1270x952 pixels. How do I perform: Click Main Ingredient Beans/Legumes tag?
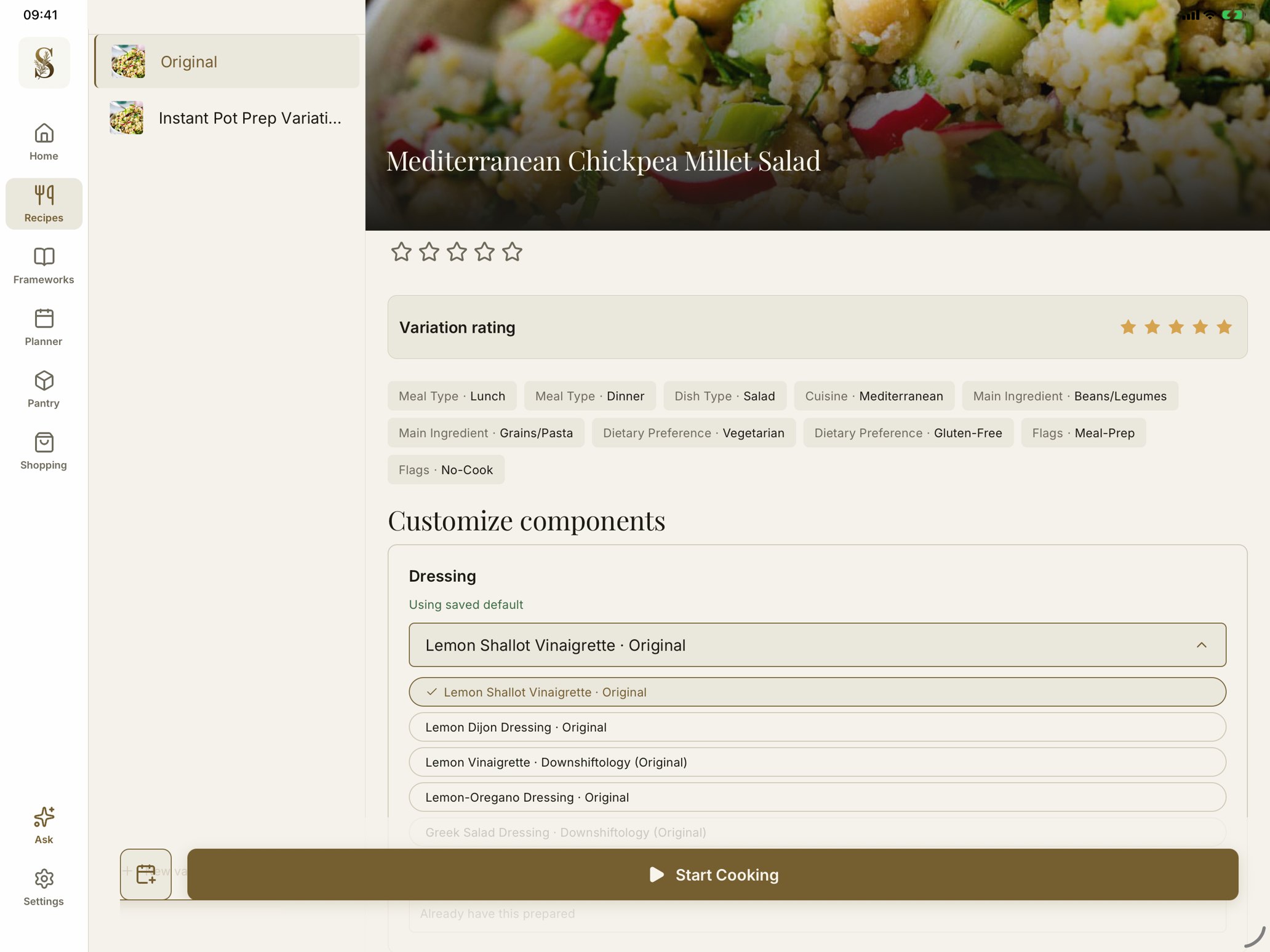pos(1069,396)
